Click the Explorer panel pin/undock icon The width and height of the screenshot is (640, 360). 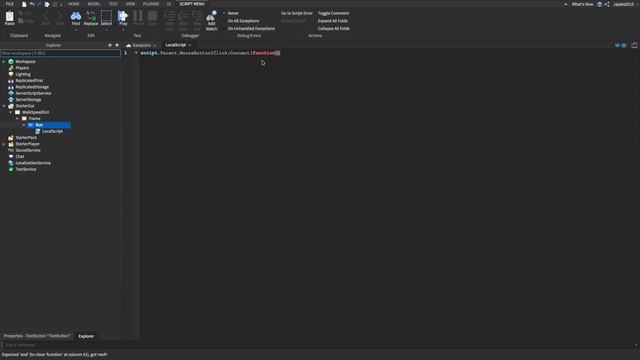[110, 45]
